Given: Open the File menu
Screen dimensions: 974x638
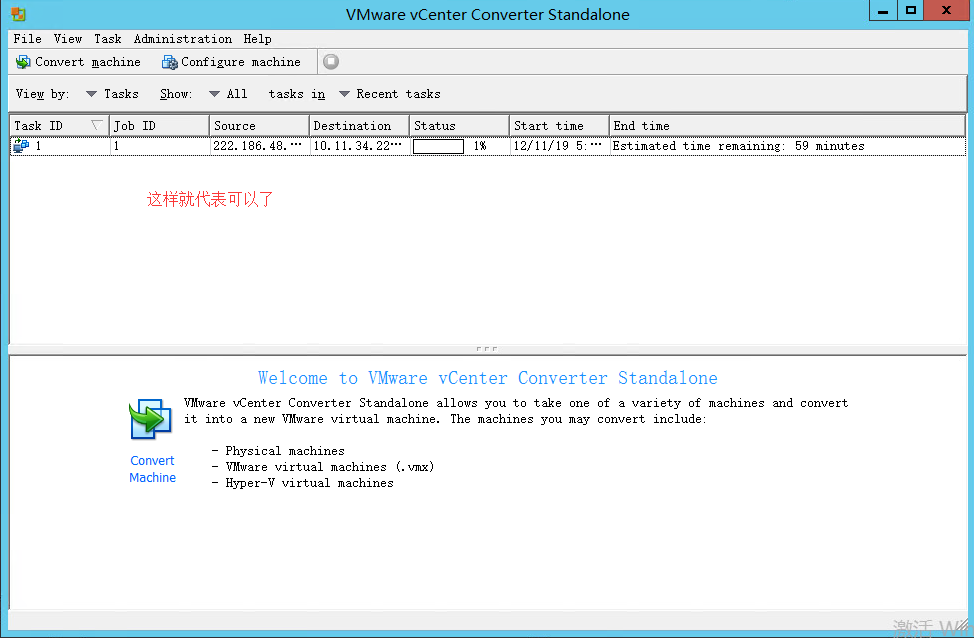Looking at the screenshot, I should pos(27,39).
